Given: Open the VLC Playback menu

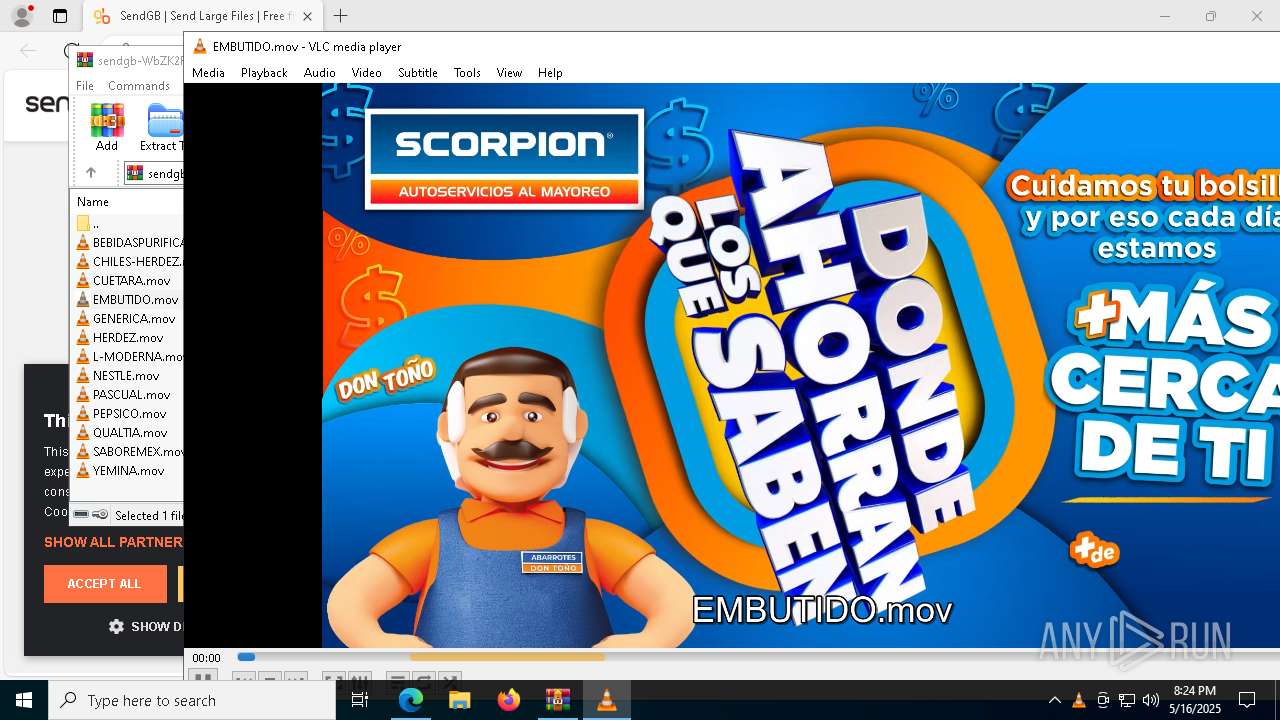Looking at the screenshot, I should 264,72.
